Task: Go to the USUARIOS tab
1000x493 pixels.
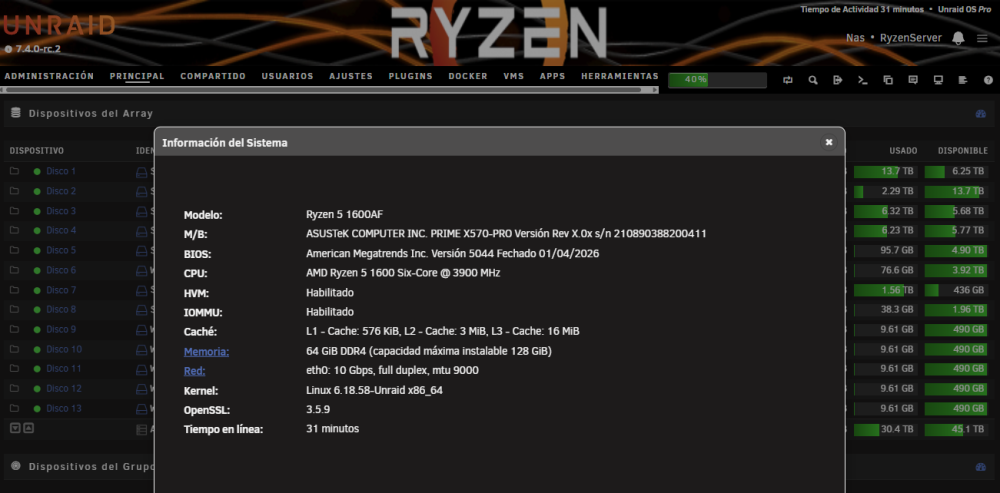Action: (x=288, y=76)
